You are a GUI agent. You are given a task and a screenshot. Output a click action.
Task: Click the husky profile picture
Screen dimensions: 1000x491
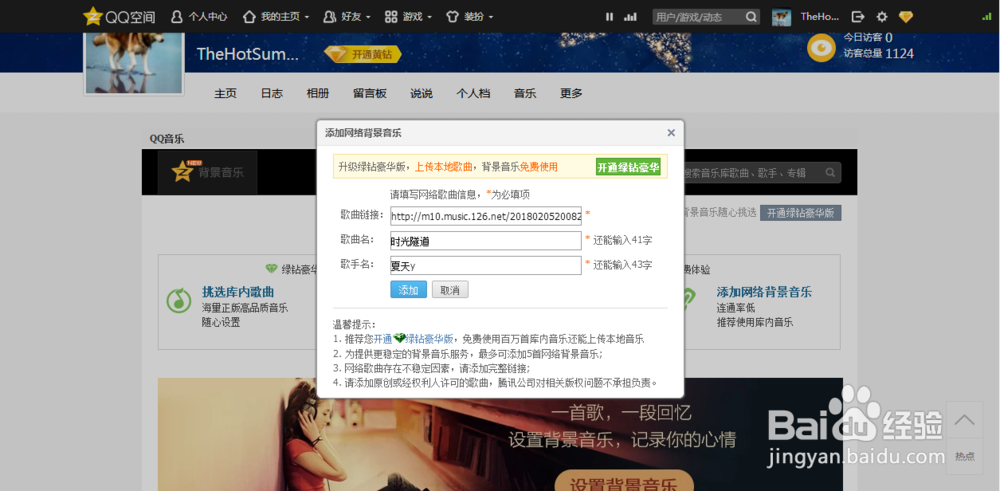pos(134,62)
